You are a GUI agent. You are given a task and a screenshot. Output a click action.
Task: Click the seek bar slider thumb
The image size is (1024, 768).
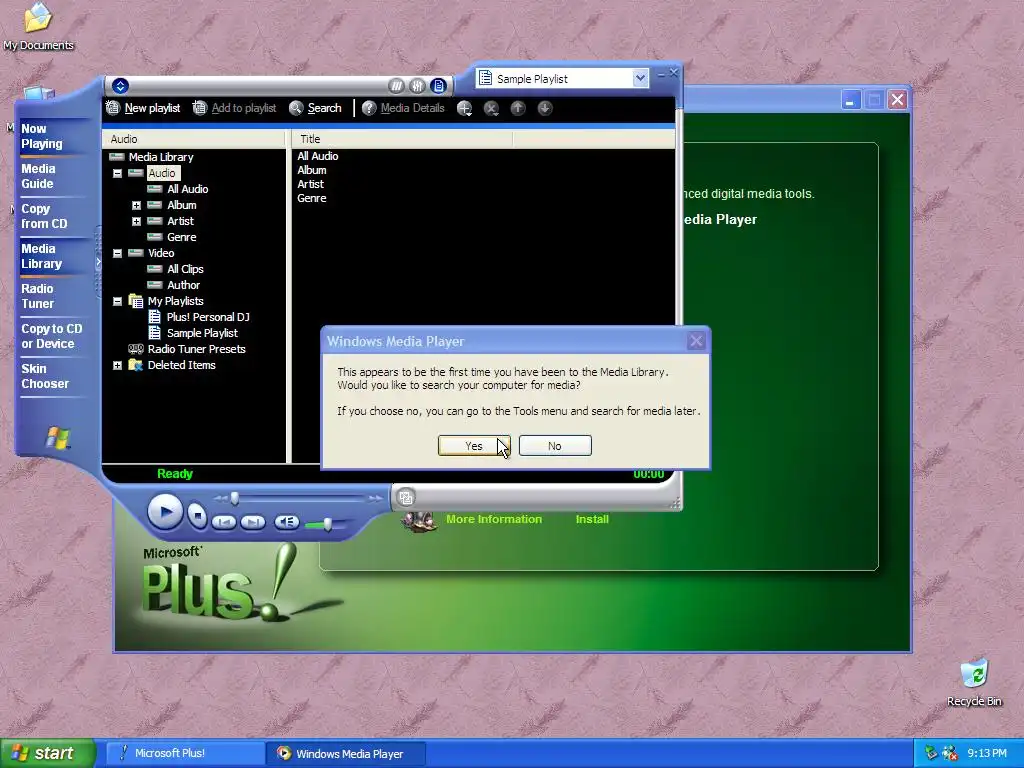click(x=234, y=498)
